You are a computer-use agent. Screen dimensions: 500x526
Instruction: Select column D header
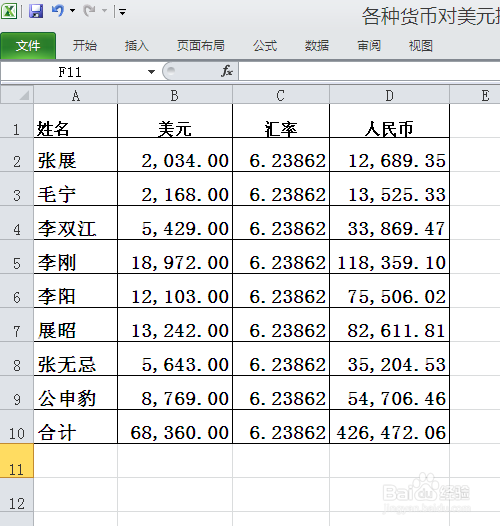click(x=390, y=95)
